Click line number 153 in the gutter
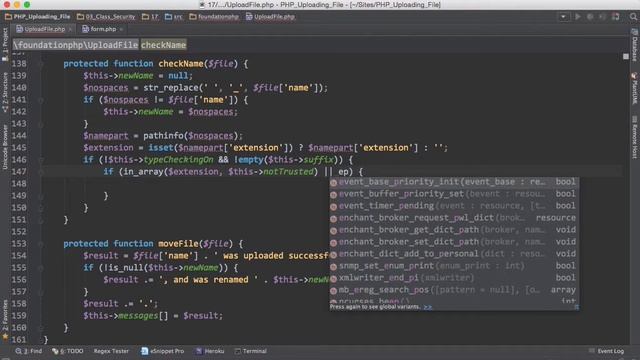 pos(19,244)
